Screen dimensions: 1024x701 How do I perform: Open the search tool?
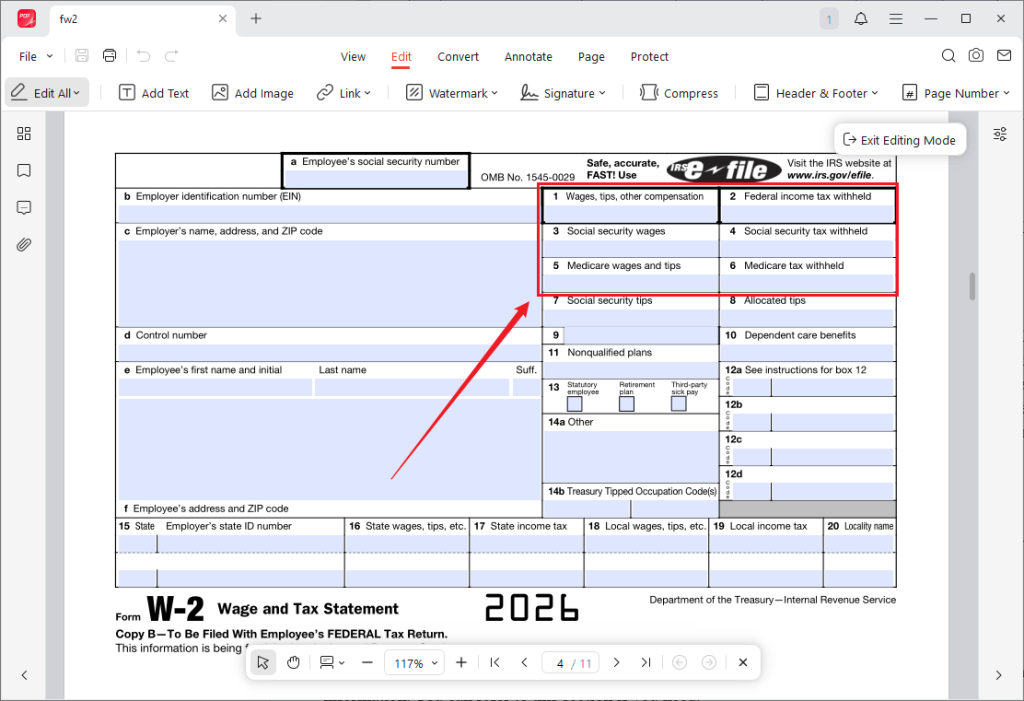point(948,56)
